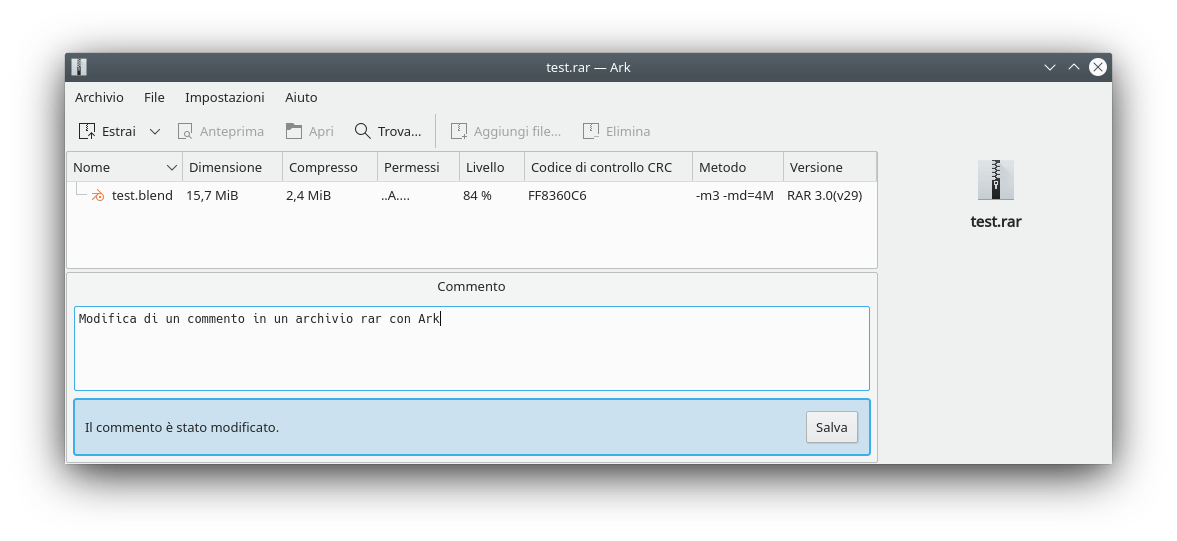
Task: Click the Codice di controllo CRC header
Action: (x=601, y=167)
